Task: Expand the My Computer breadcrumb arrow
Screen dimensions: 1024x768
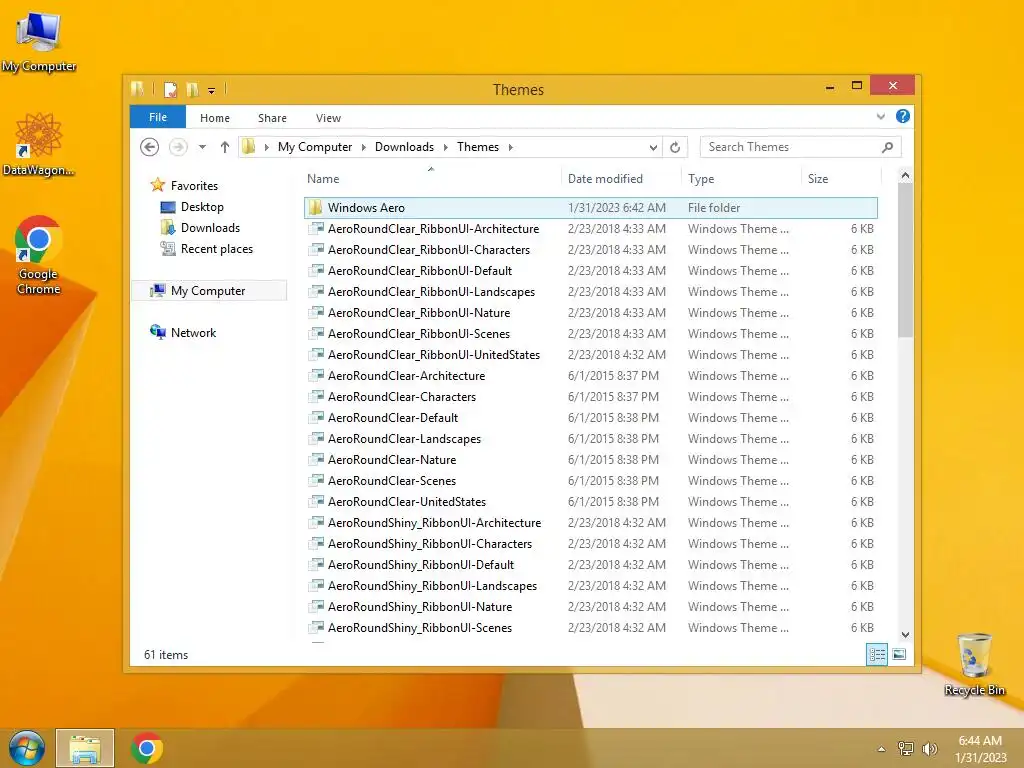Action: pyautogui.click(x=364, y=148)
